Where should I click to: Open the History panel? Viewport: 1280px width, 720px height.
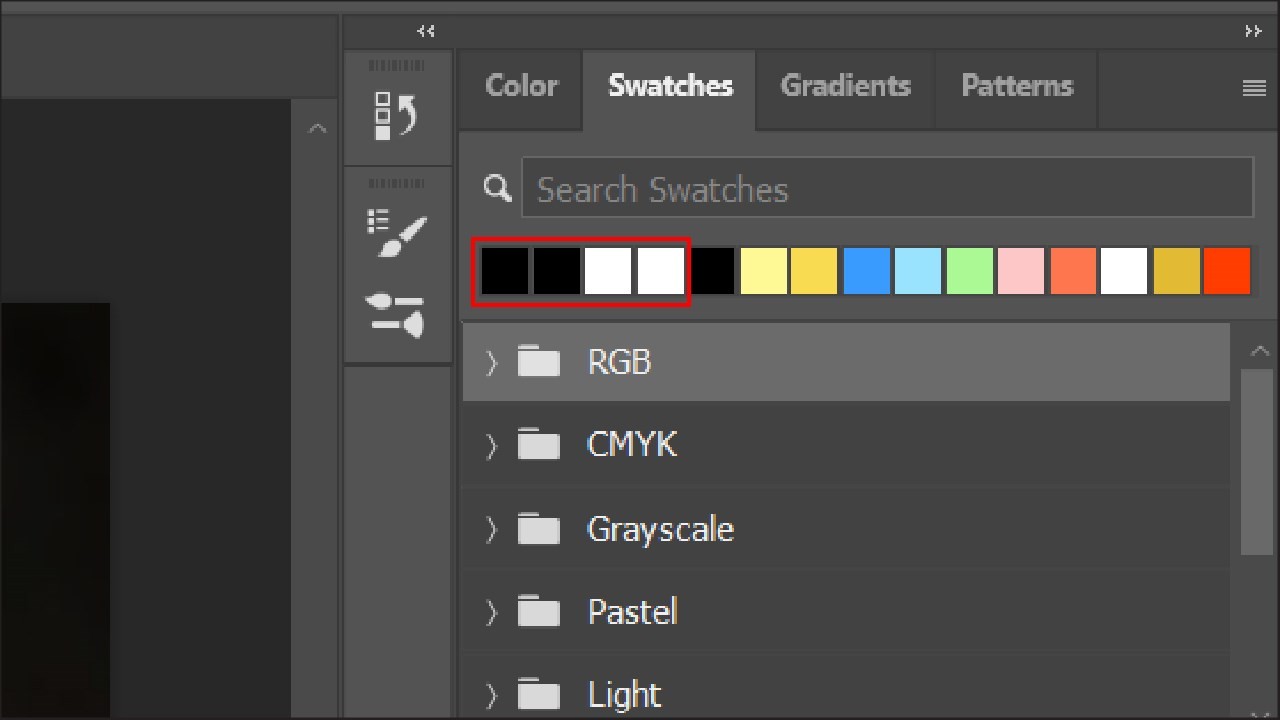pyautogui.click(x=398, y=107)
